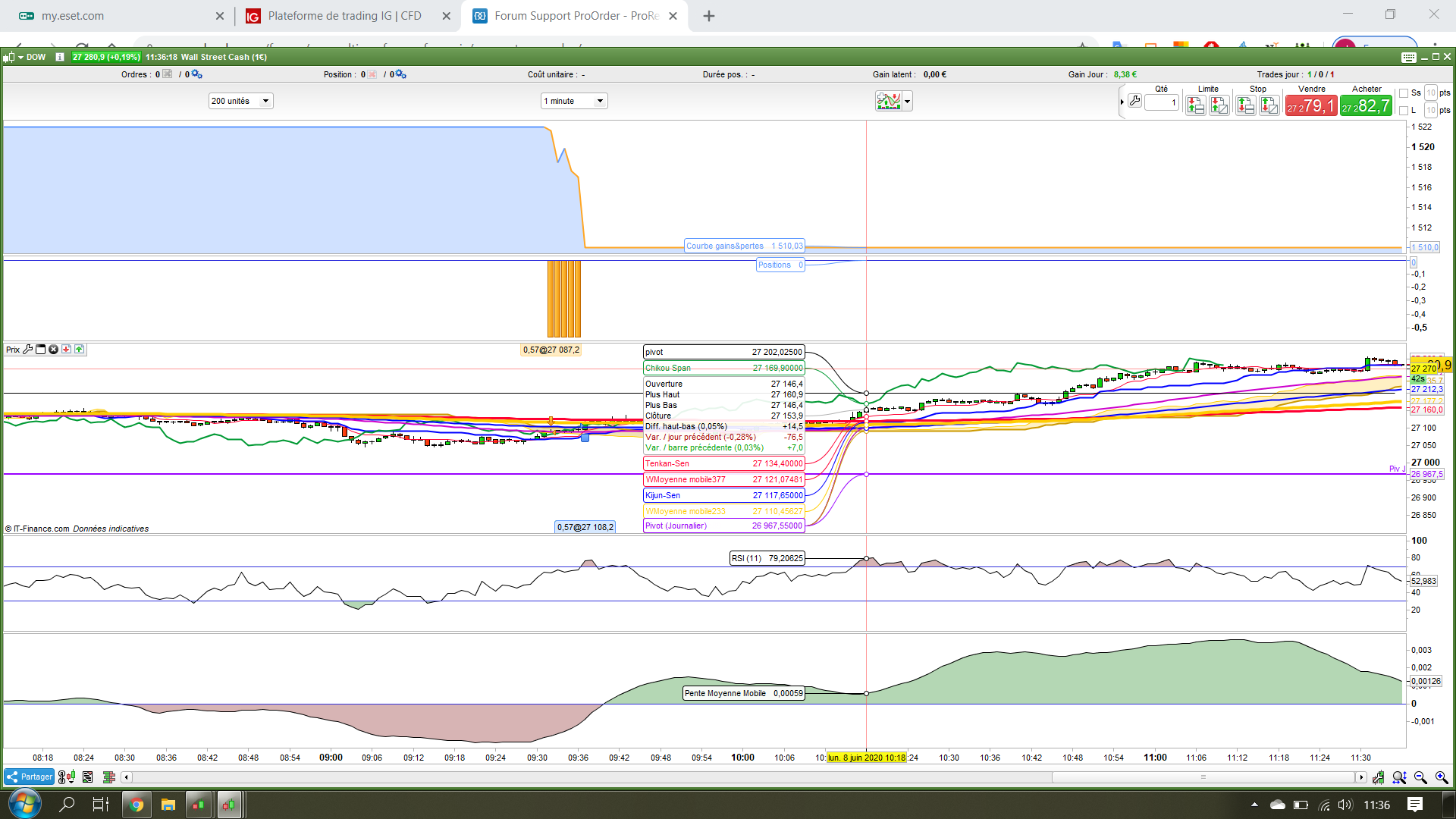Click the first Limite order icon

click(x=1196, y=106)
